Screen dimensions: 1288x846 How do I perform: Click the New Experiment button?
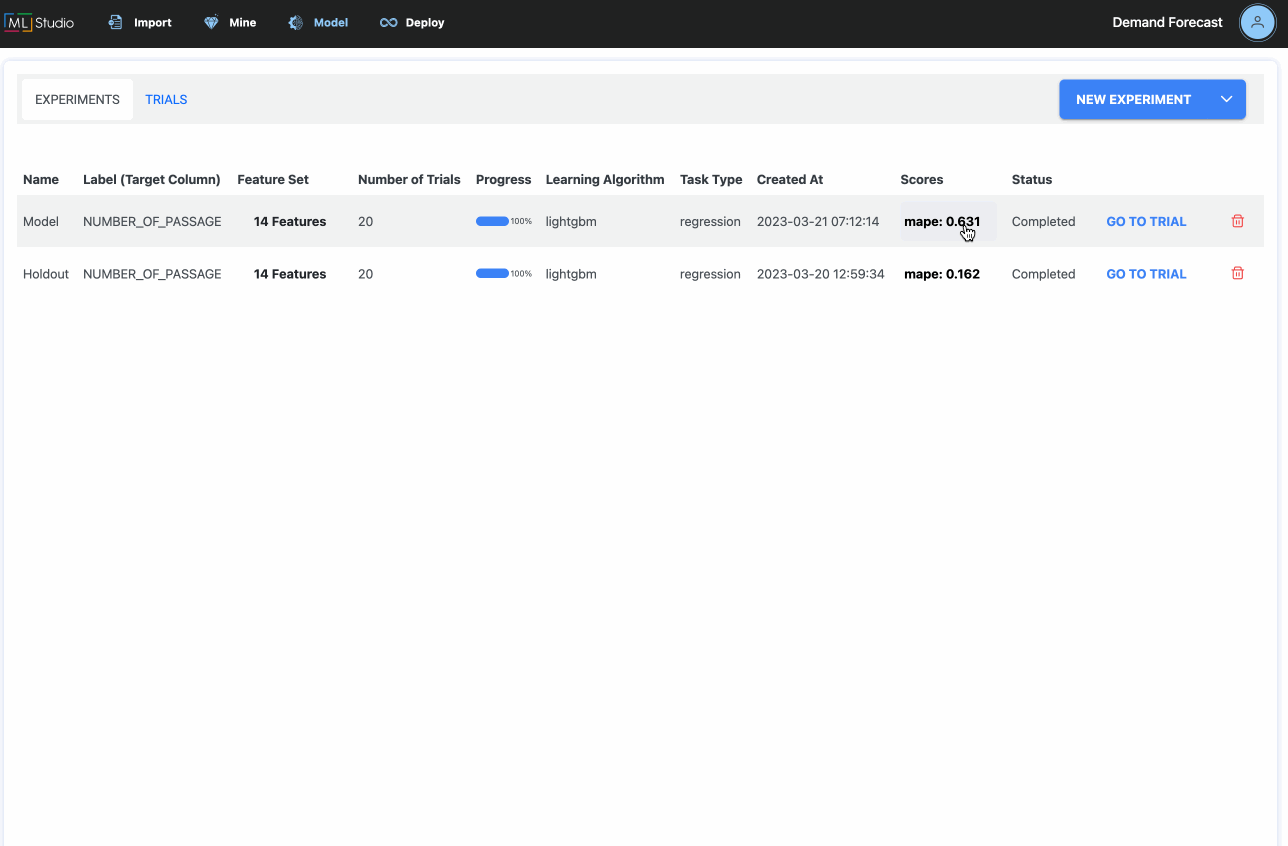(1133, 99)
